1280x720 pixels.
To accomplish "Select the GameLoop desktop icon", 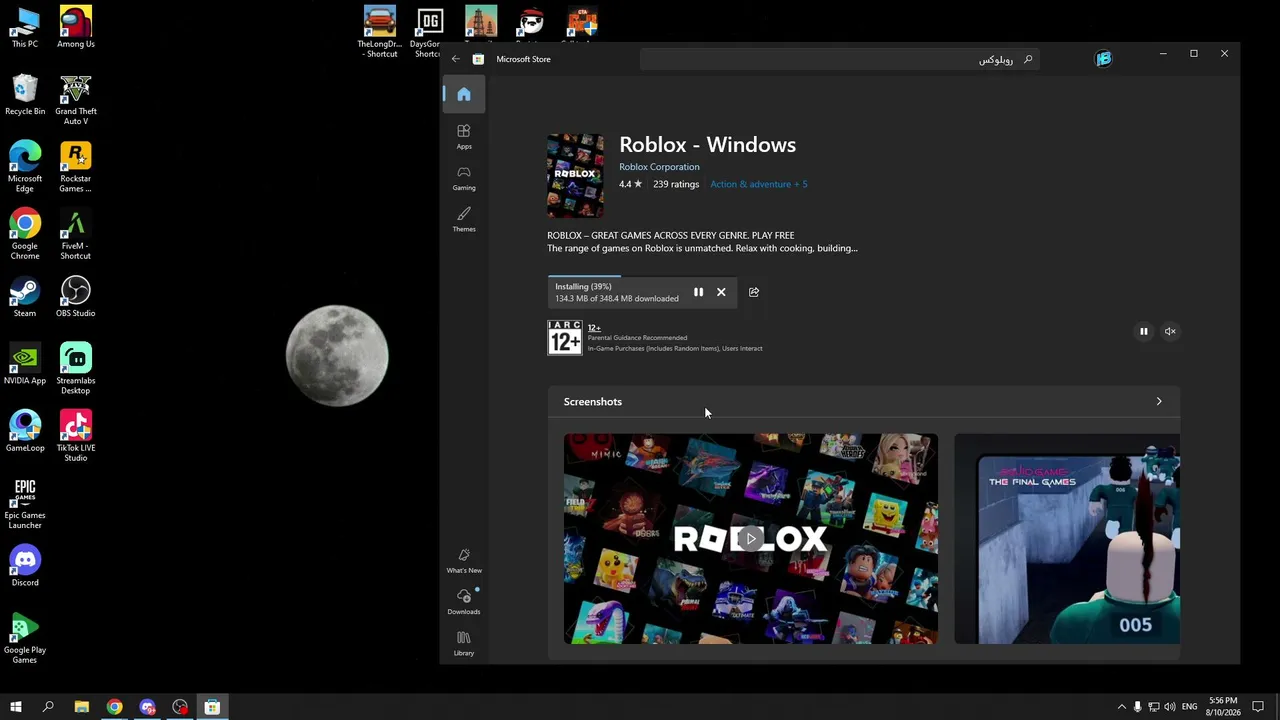I will (x=25, y=431).
